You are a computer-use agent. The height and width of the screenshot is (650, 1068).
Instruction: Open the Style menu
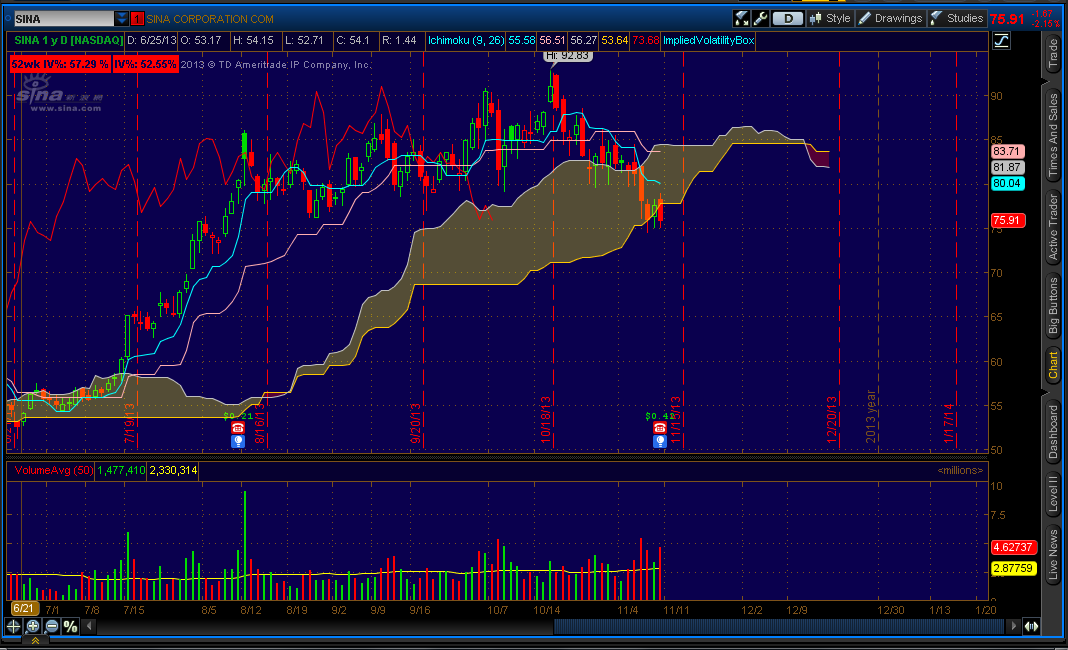point(830,18)
